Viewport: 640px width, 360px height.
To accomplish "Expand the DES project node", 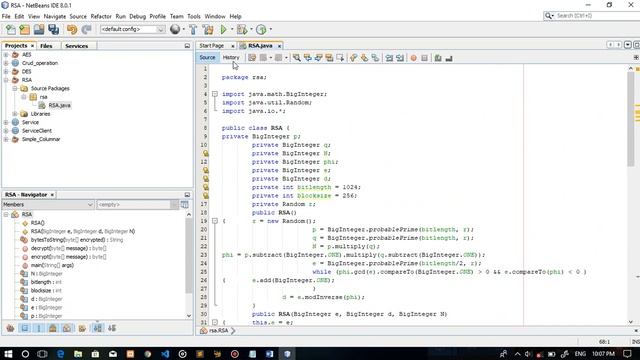I will coord(6,71).
